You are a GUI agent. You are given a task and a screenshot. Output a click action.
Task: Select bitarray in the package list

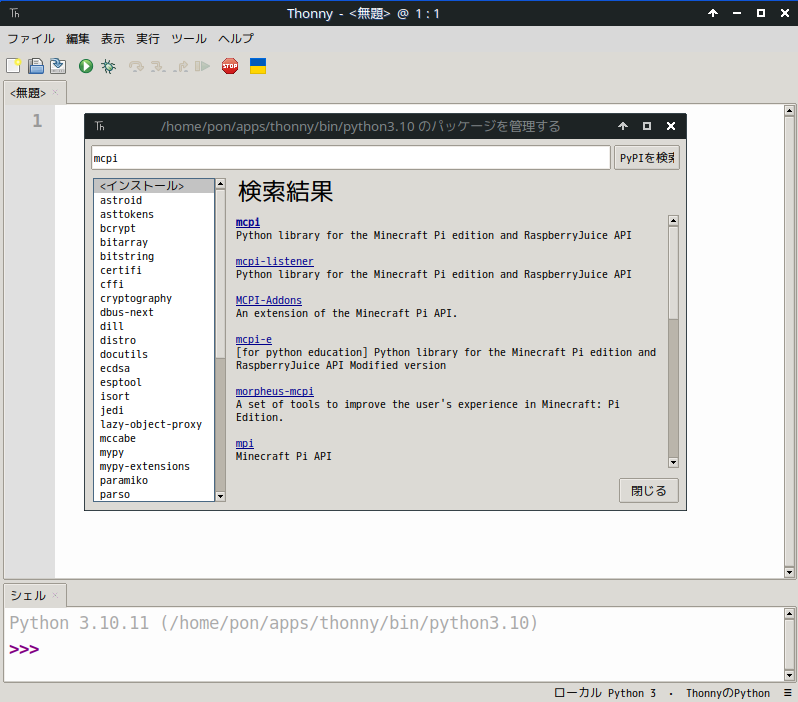154,242
